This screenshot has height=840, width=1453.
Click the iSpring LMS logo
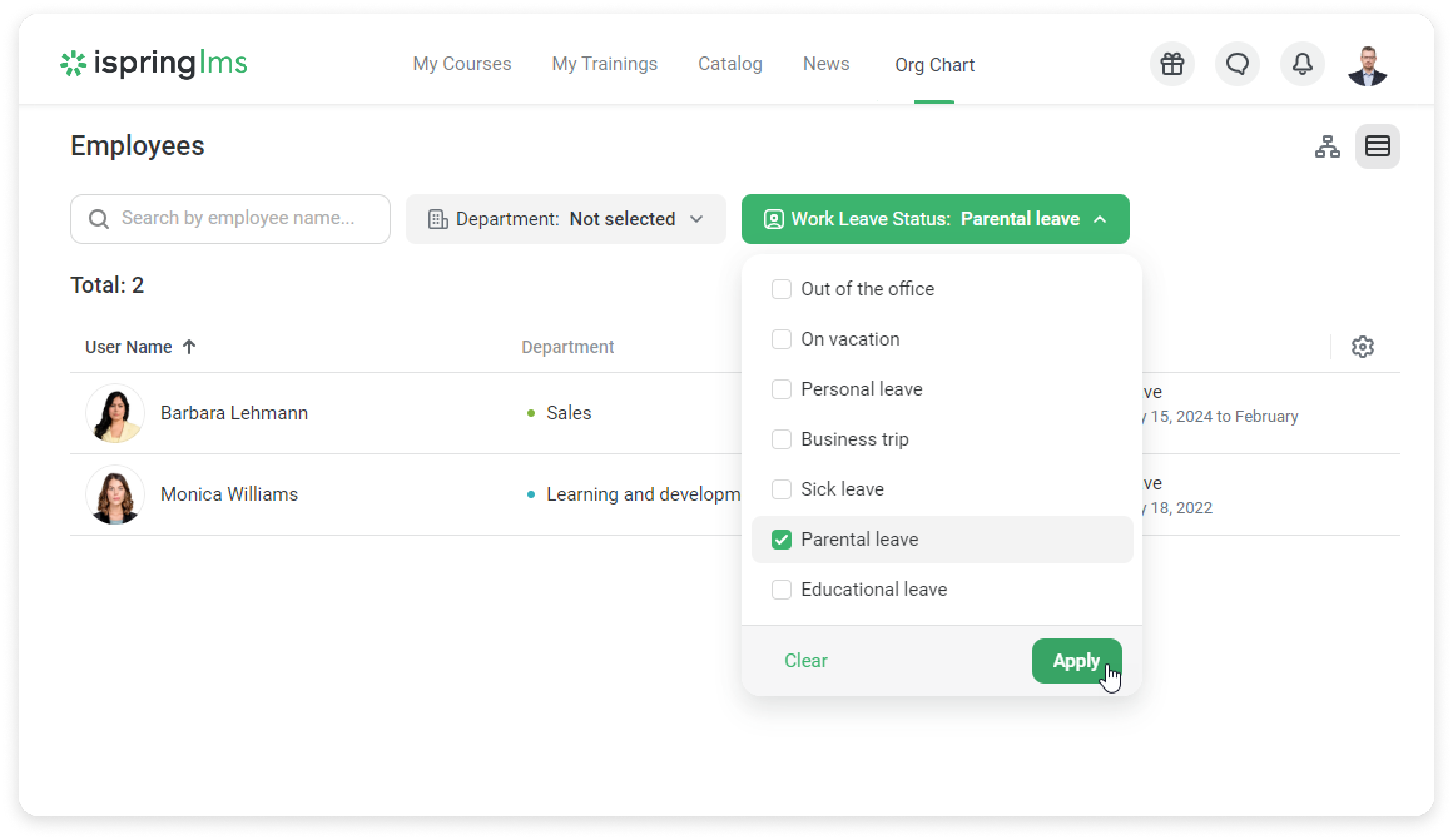(x=154, y=63)
